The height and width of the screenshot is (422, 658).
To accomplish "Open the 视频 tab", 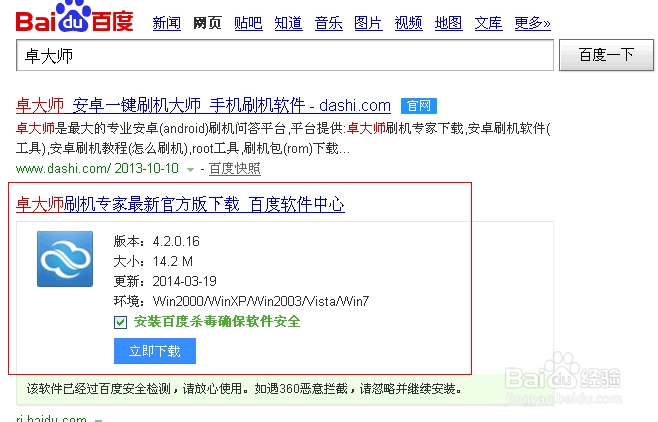I will 408,23.
